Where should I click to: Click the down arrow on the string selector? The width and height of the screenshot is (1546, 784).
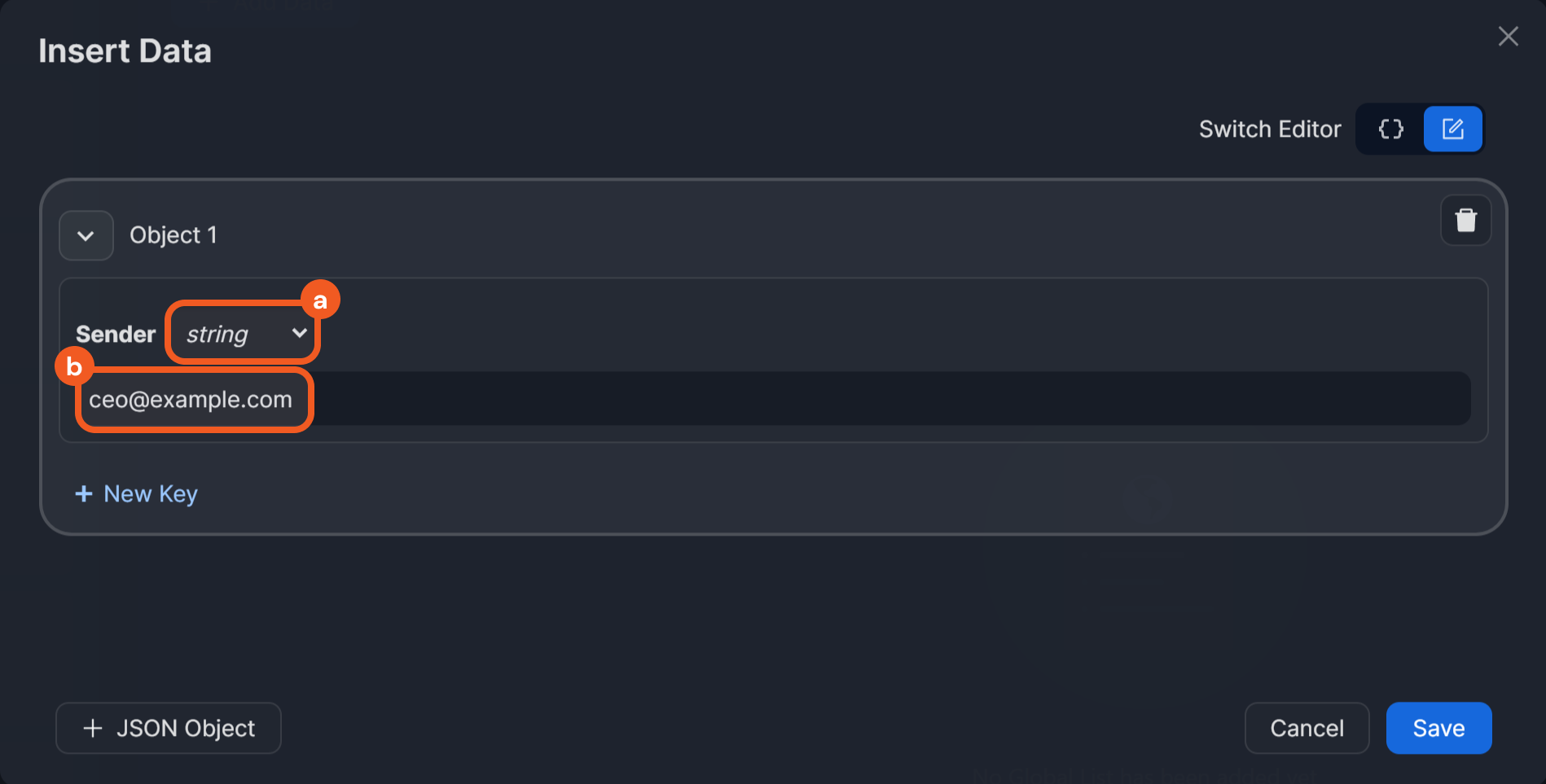pos(299,333)
